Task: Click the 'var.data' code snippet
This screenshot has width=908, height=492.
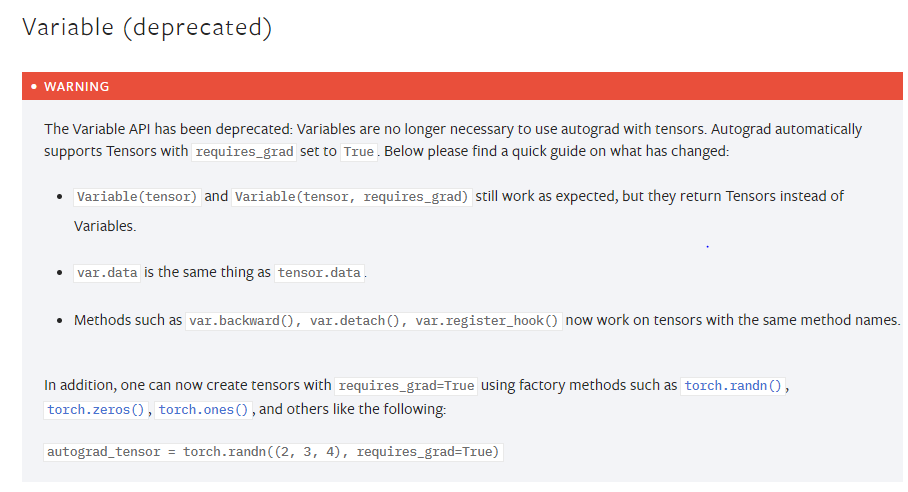Action: point(107,273)
